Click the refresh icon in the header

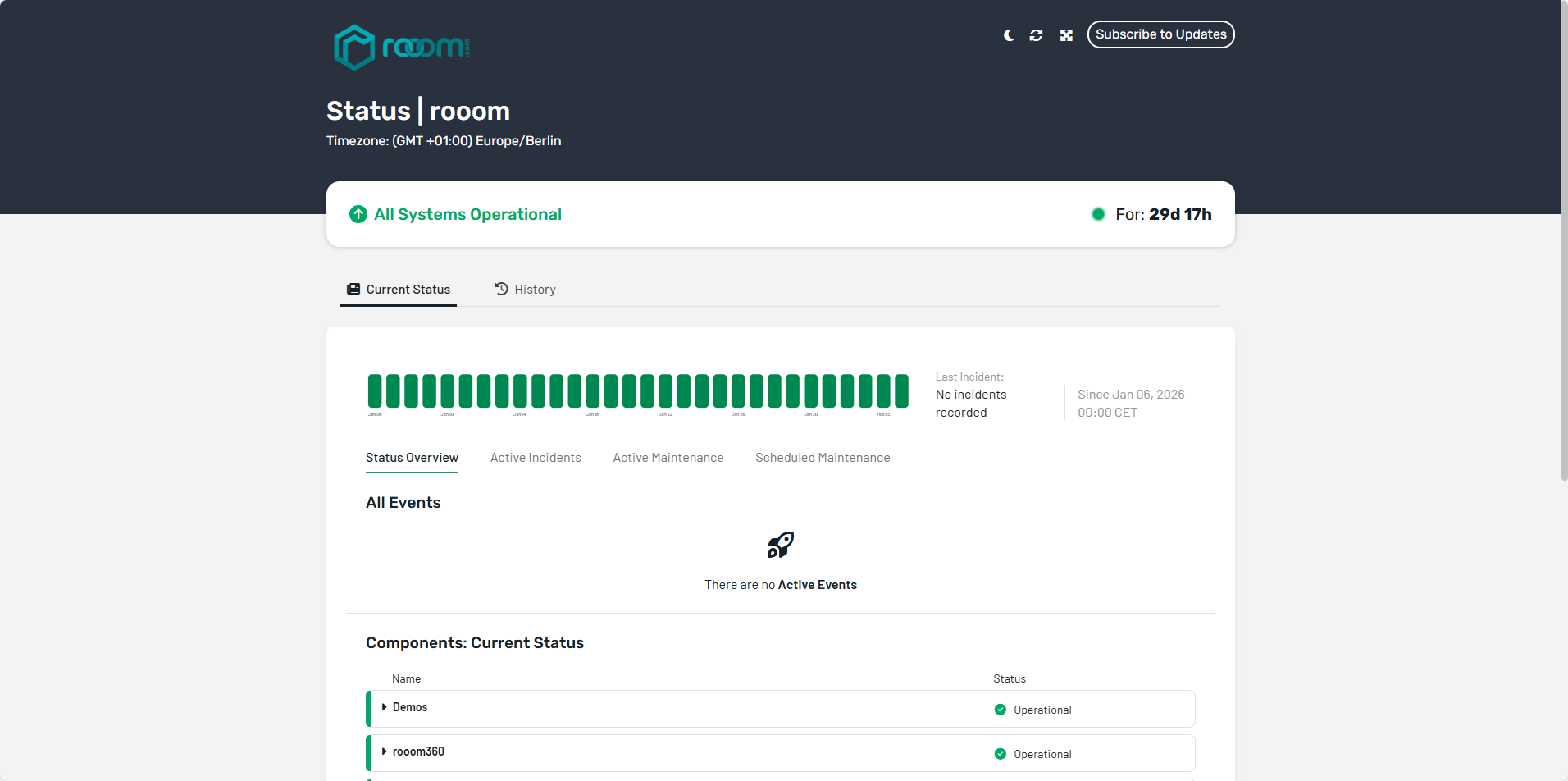1036,35
